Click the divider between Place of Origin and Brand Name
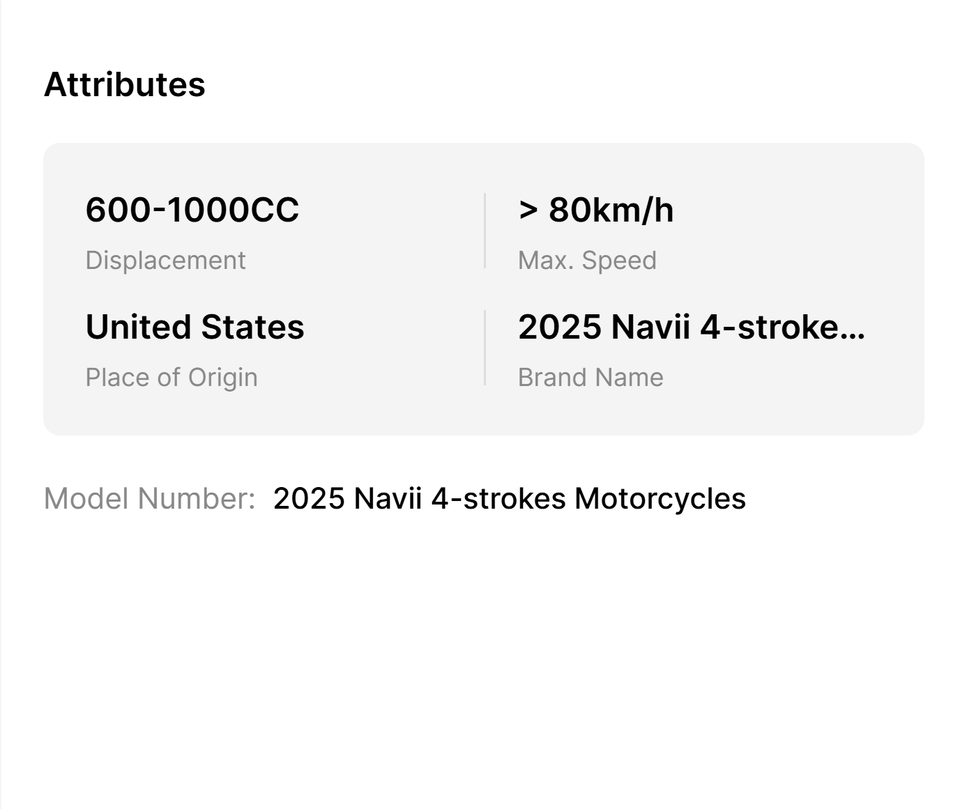The width and height of the screenshot is (960, 809). coord(485,348)
